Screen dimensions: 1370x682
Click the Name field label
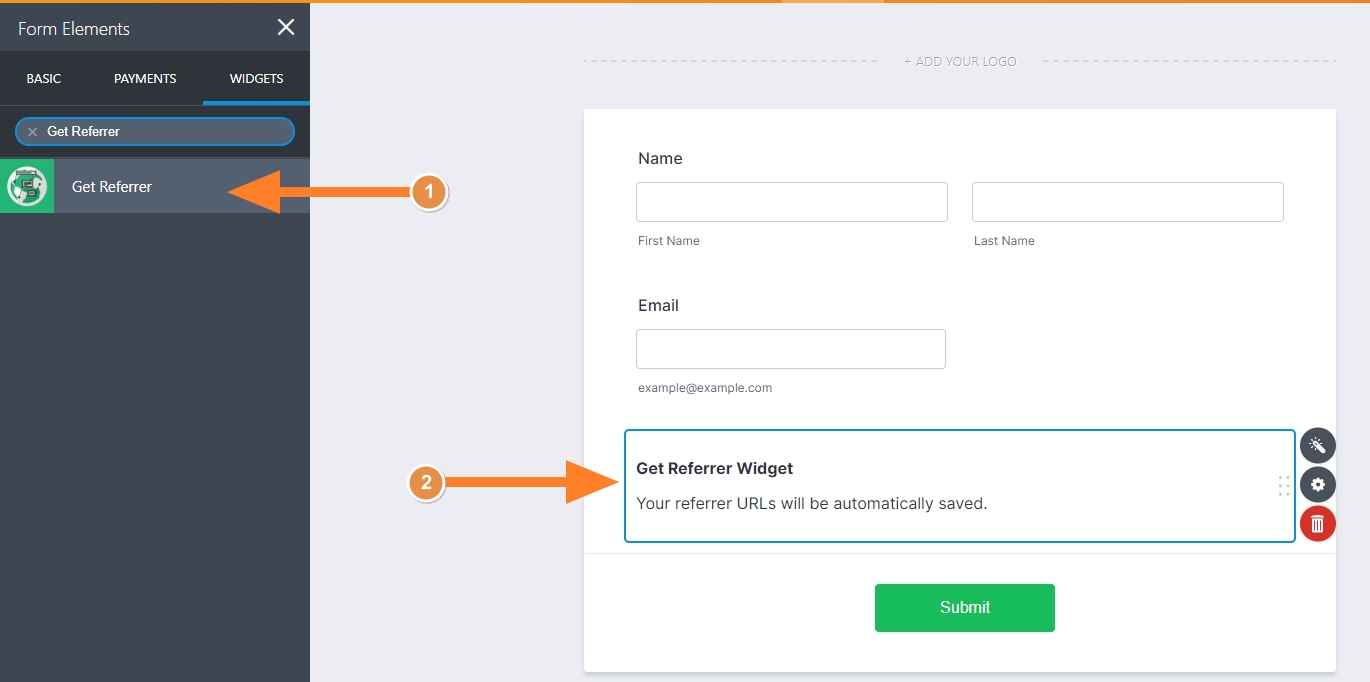tap(660, 158)
